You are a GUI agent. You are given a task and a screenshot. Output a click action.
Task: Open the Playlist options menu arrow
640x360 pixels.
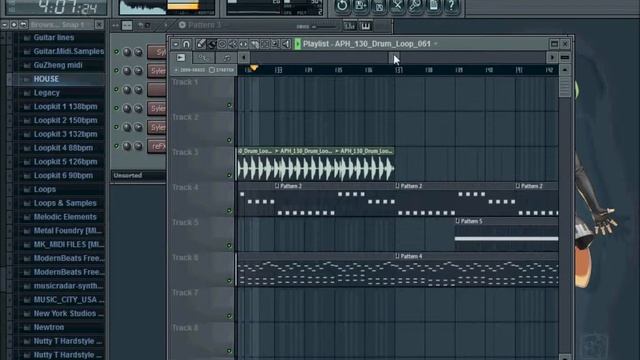(x=176, y=44)
